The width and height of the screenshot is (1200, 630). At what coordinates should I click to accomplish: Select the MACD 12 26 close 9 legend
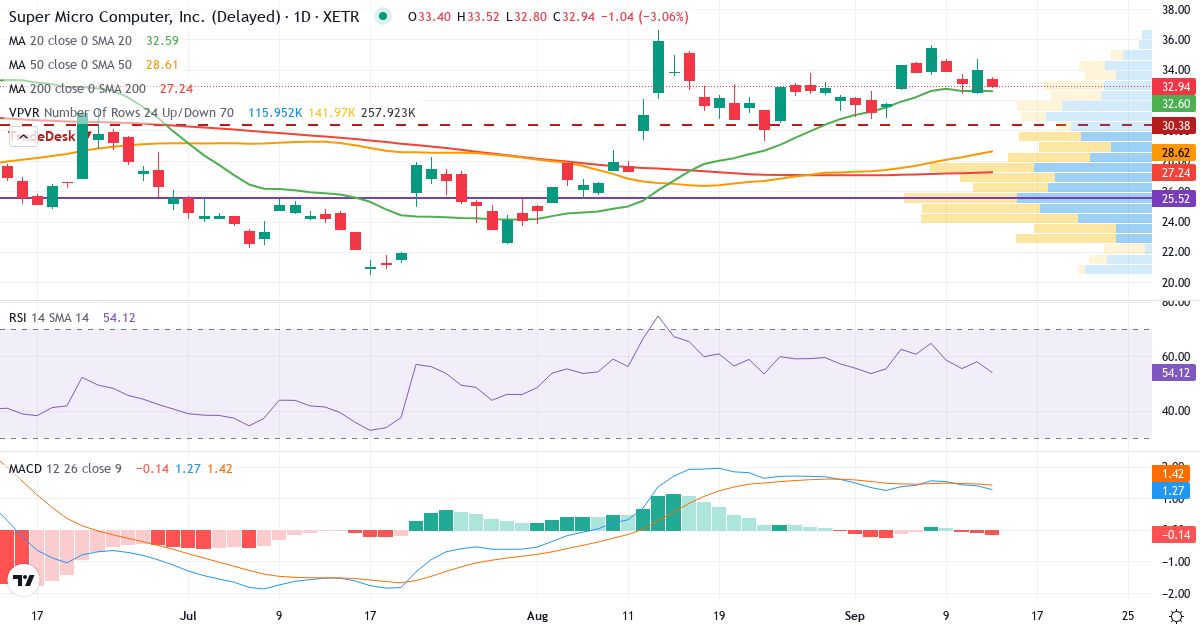pyautogui.click(x=65, y=468)
